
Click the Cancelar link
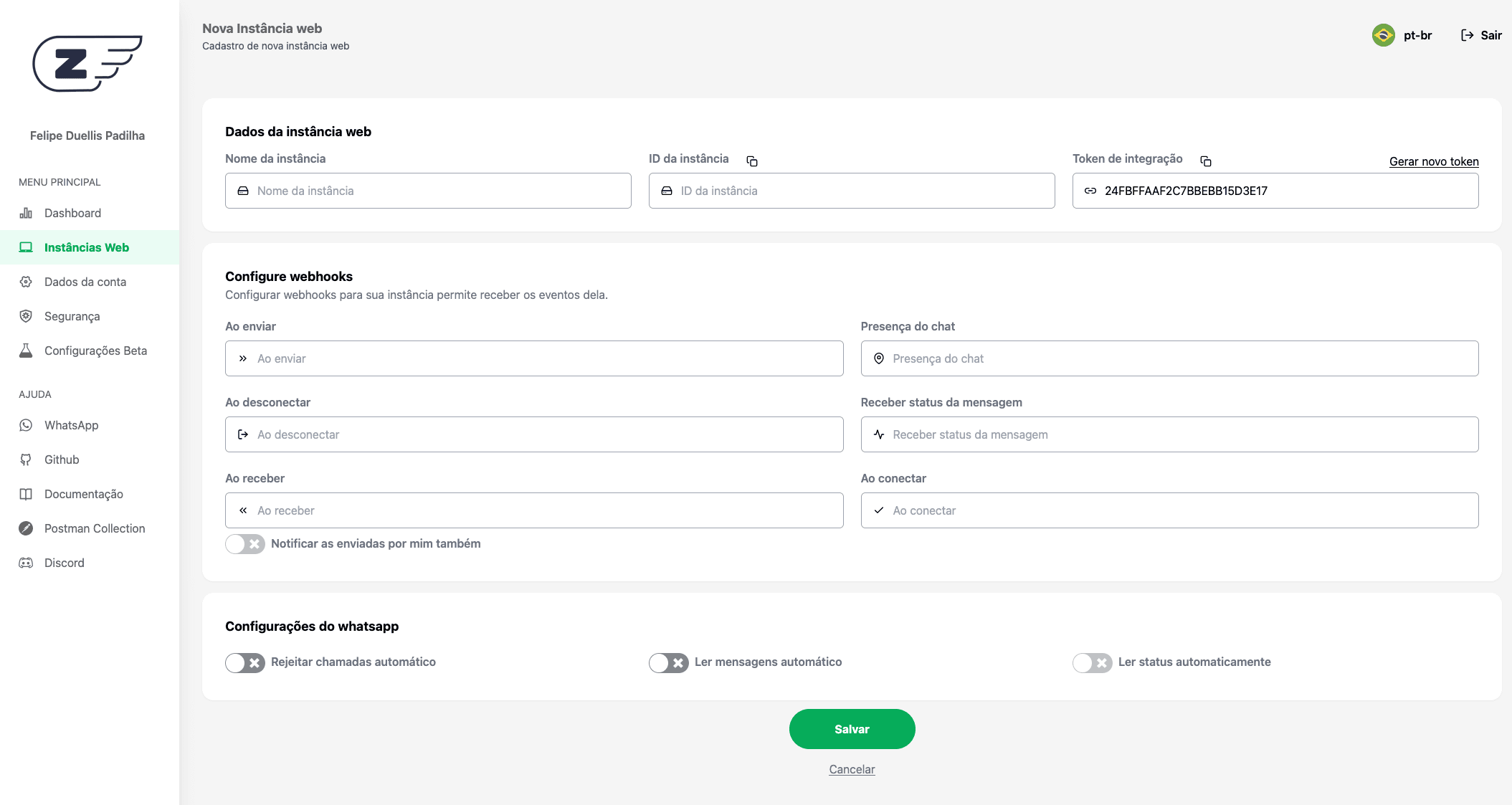852,769
